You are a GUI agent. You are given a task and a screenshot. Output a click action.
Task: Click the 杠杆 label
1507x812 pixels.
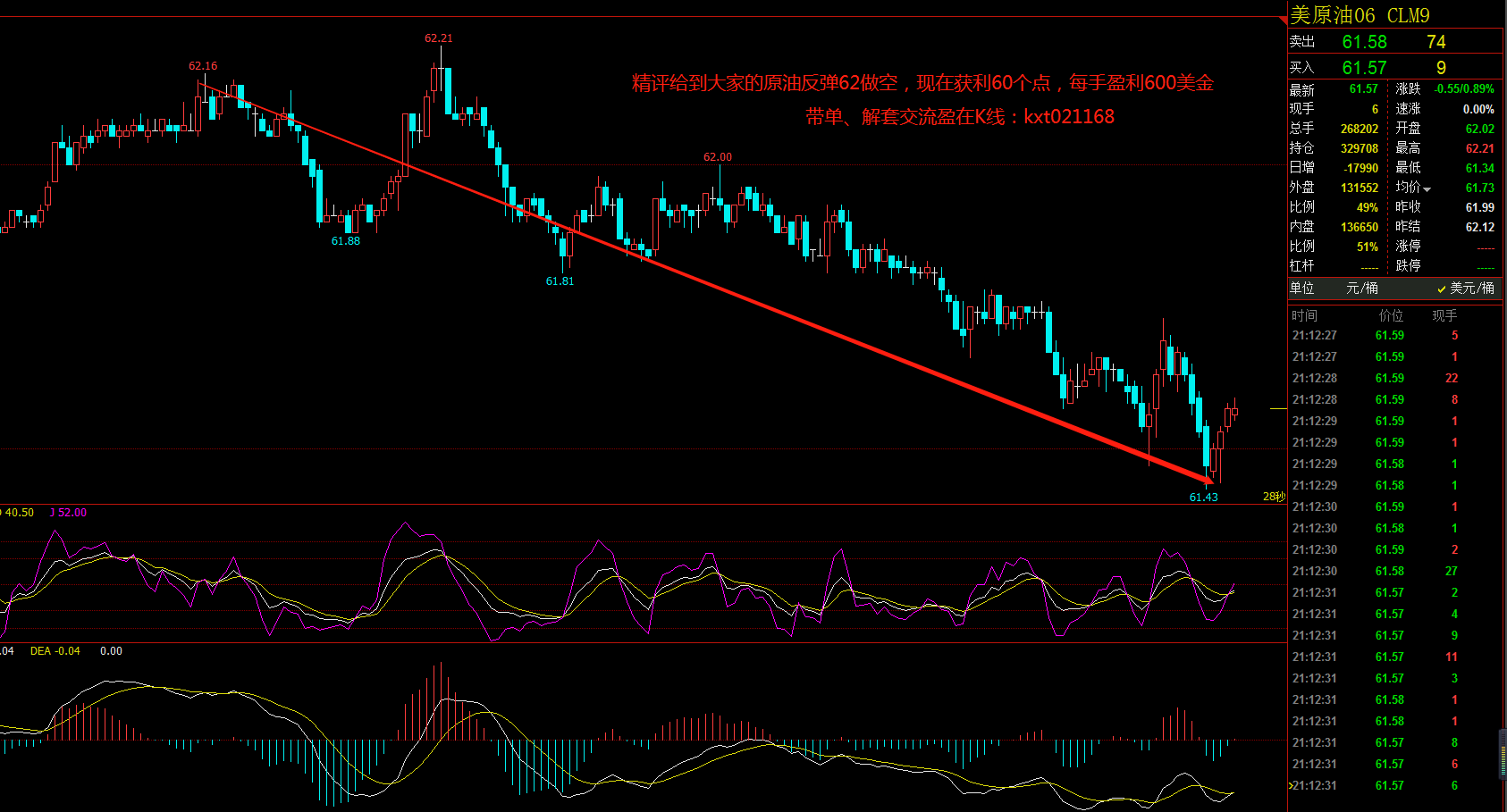1302,266
